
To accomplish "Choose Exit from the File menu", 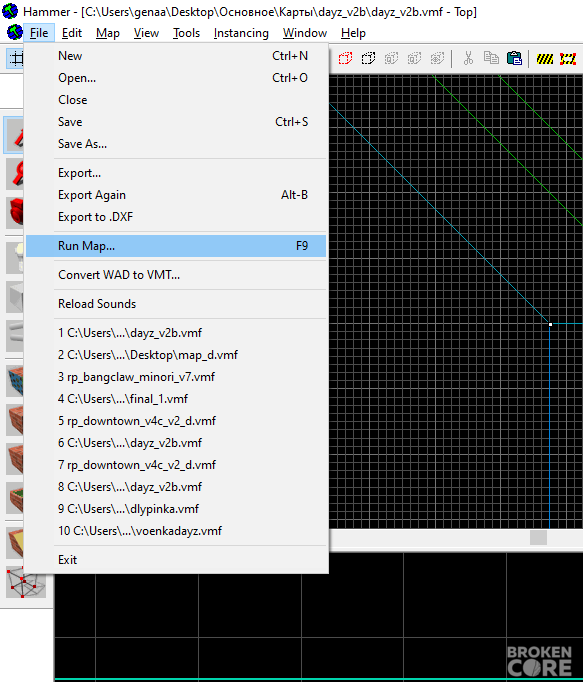I will pos(176,559).
